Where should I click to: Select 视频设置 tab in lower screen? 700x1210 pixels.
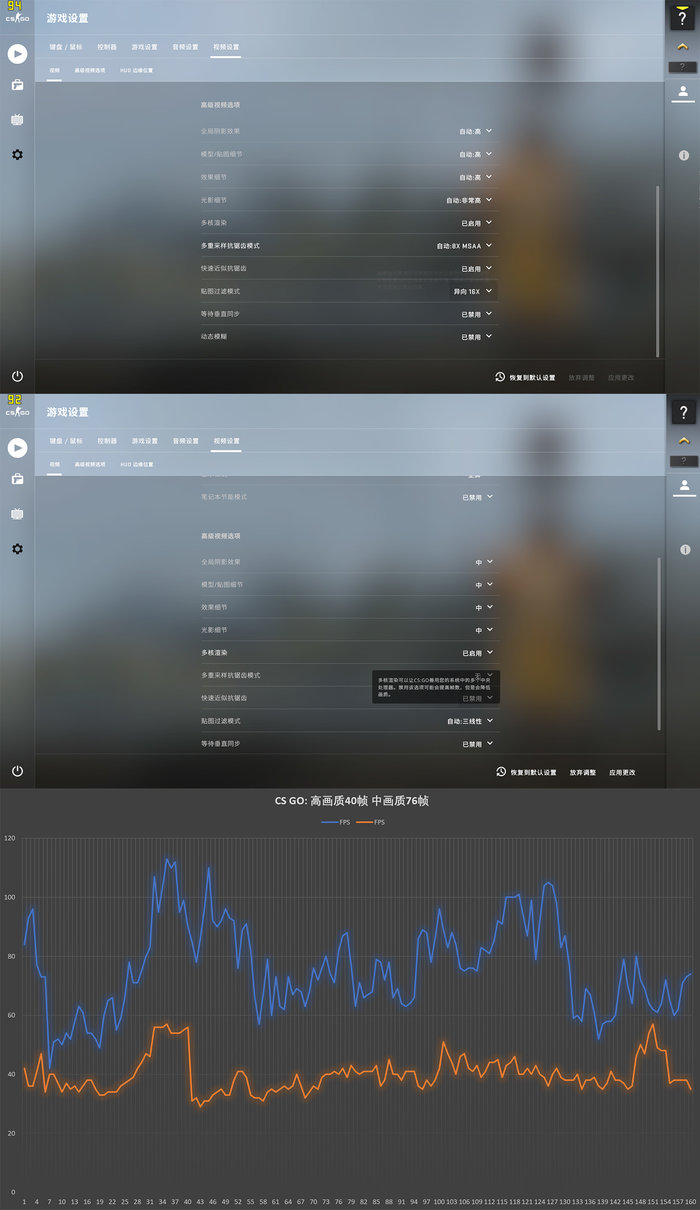(x=226, y=441)
